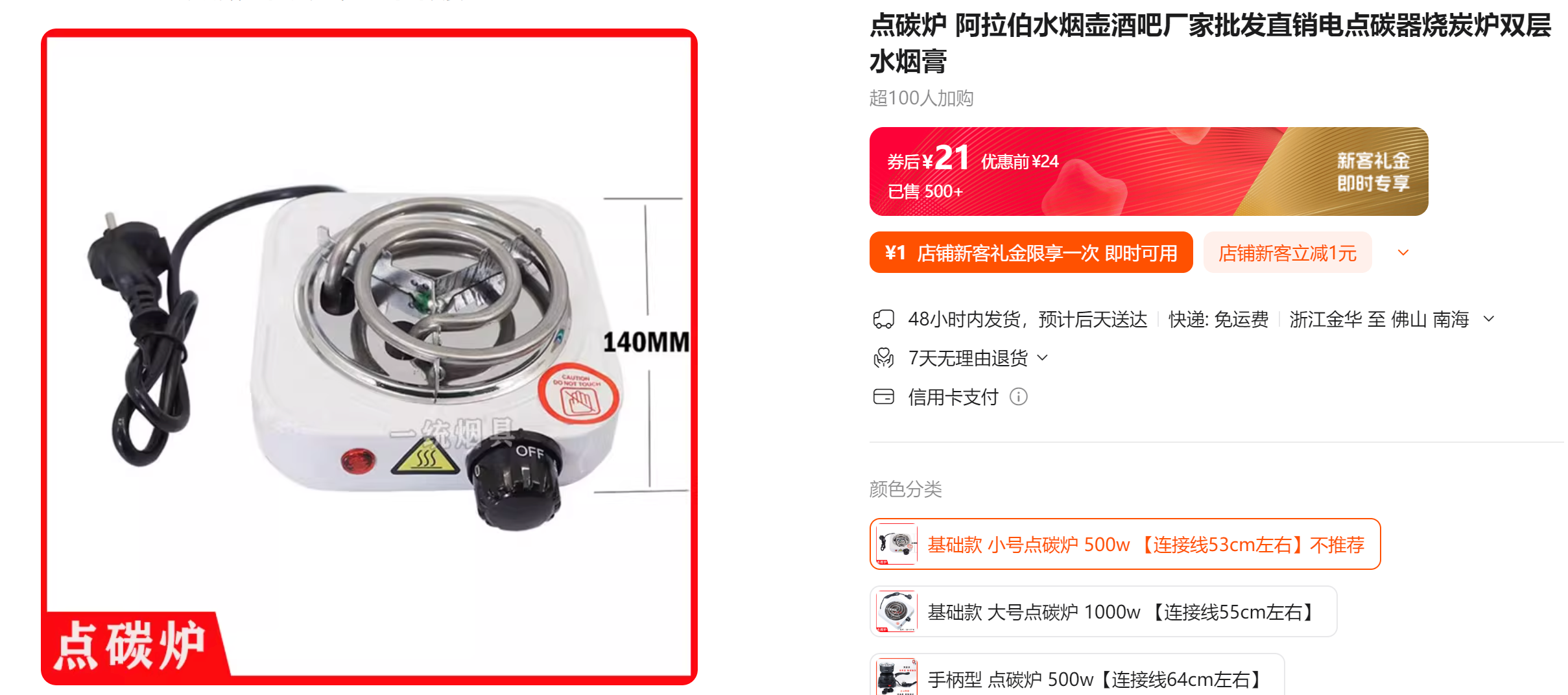Screen dimensions: 1568x695
Task: Click the delivery truck shipping icon
Action: pyautogui.click(x=883, y=319)
